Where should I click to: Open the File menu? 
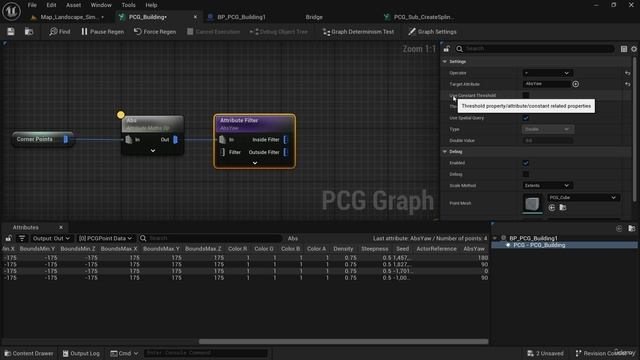[32, 5]
